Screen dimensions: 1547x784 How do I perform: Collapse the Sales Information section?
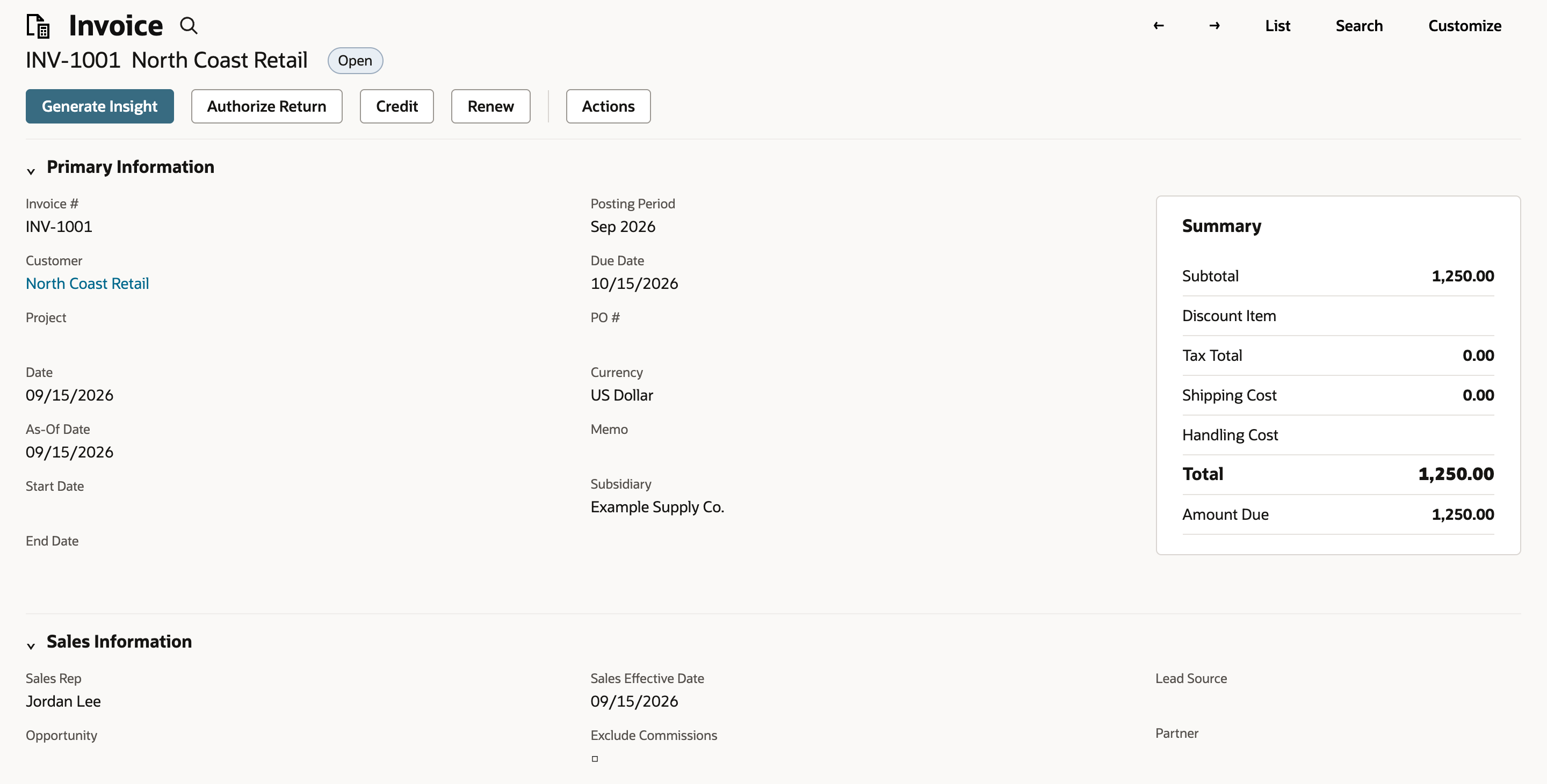click(31, 647)
